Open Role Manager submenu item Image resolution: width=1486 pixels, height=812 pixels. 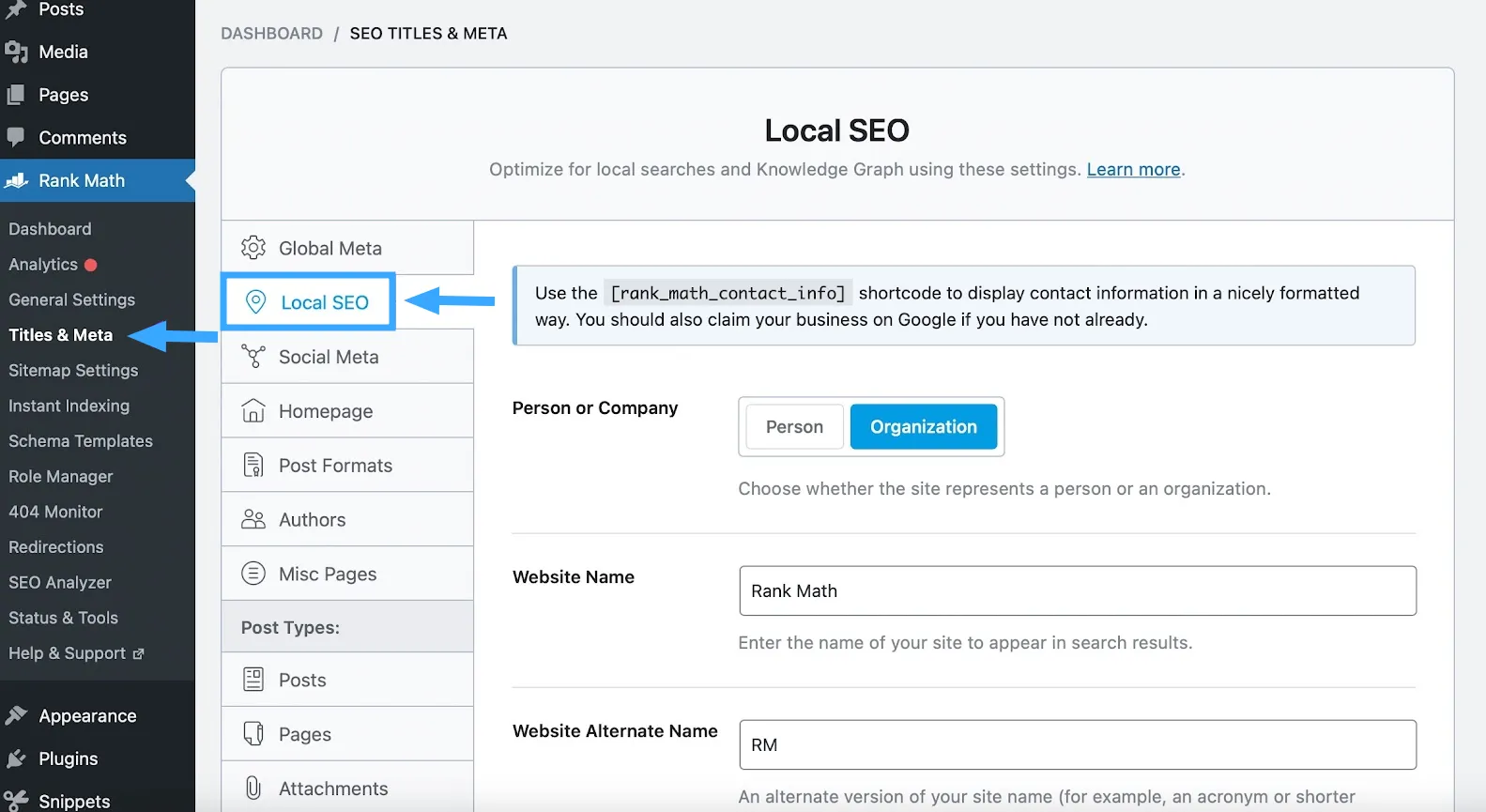60,476
